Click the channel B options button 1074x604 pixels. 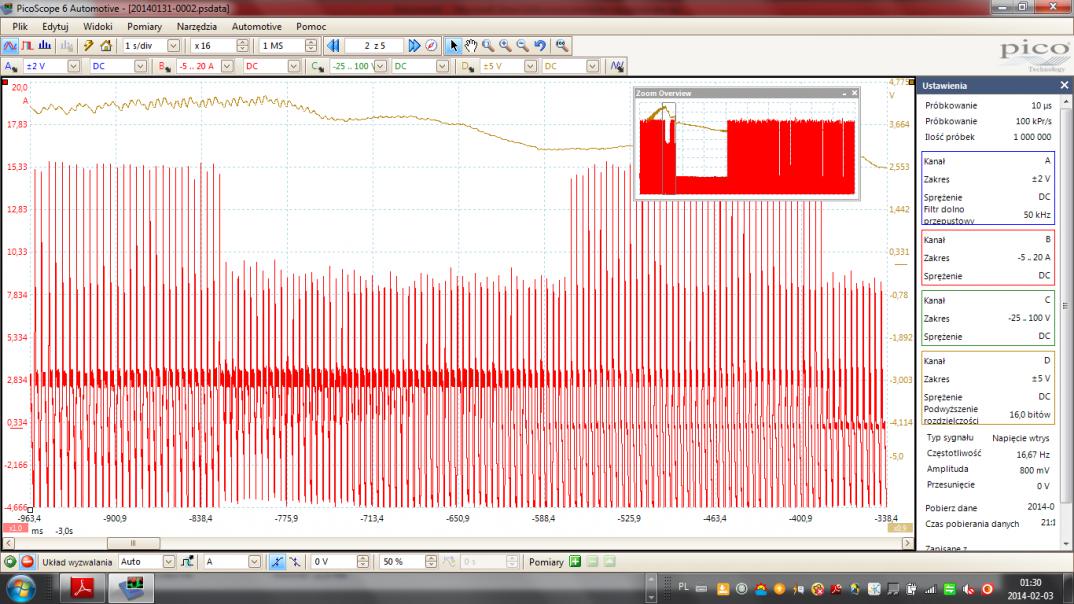[x=165, y=66]
